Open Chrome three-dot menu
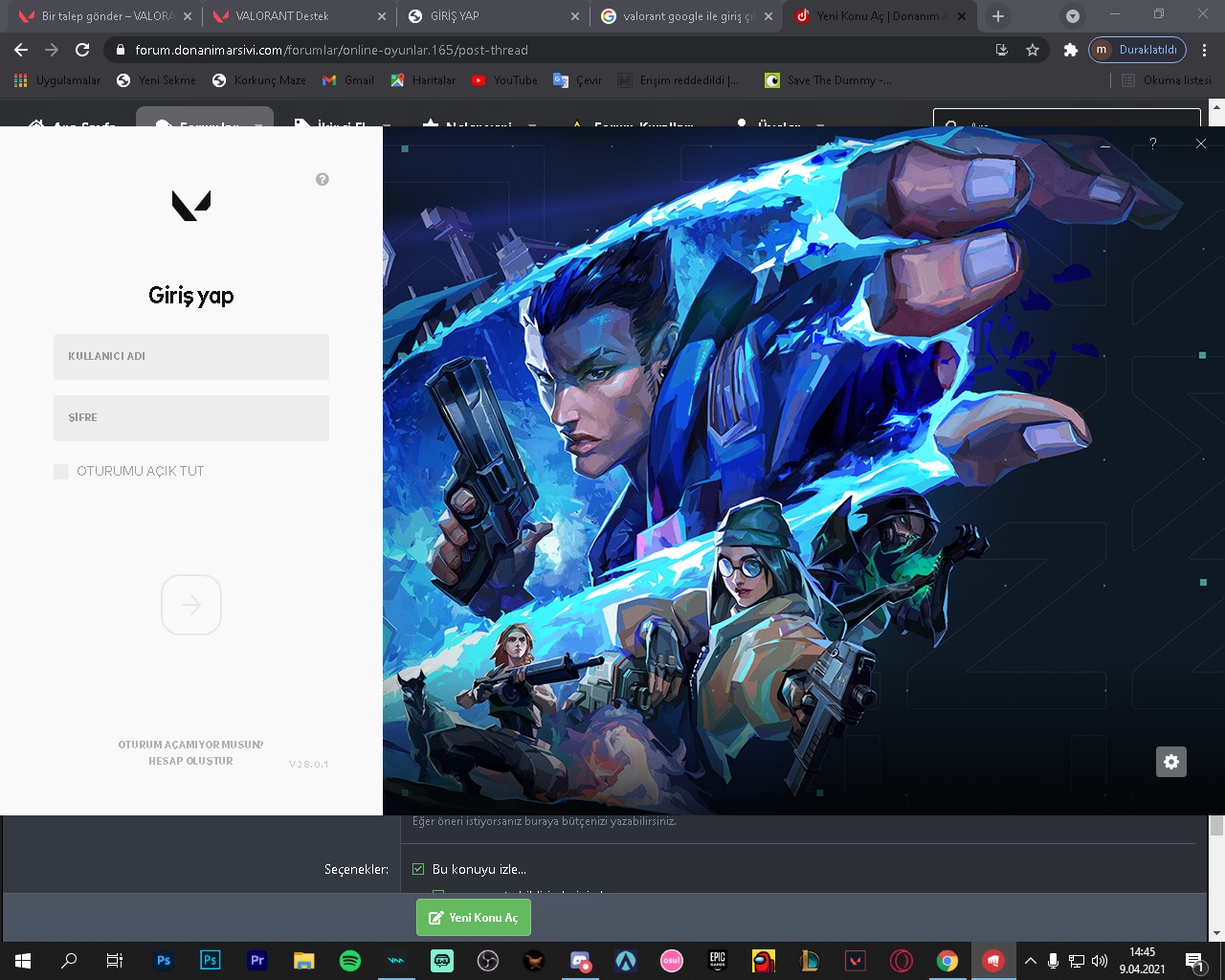Screen dimensions: 1225x980 [x=1205, y=50]
